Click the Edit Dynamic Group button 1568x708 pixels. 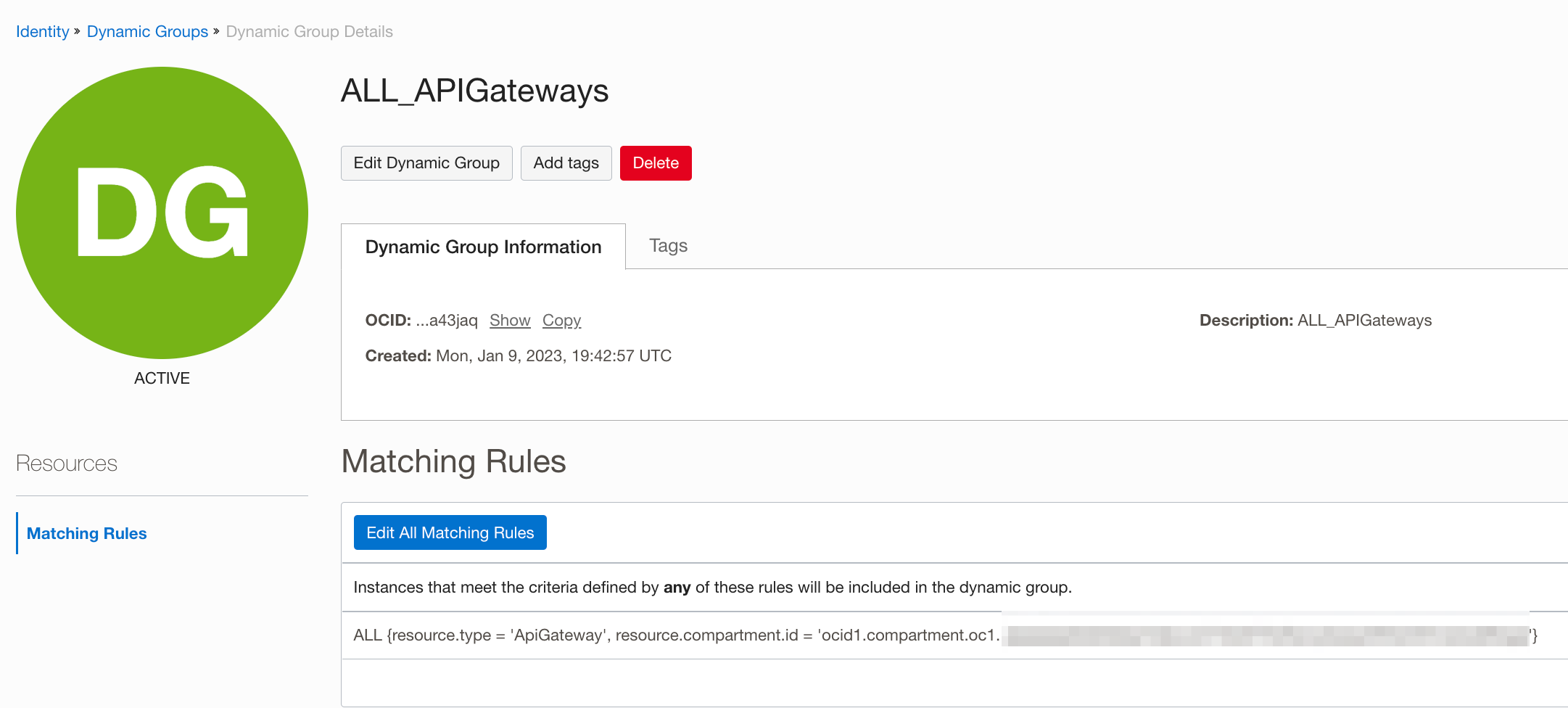tap(426, 162)
